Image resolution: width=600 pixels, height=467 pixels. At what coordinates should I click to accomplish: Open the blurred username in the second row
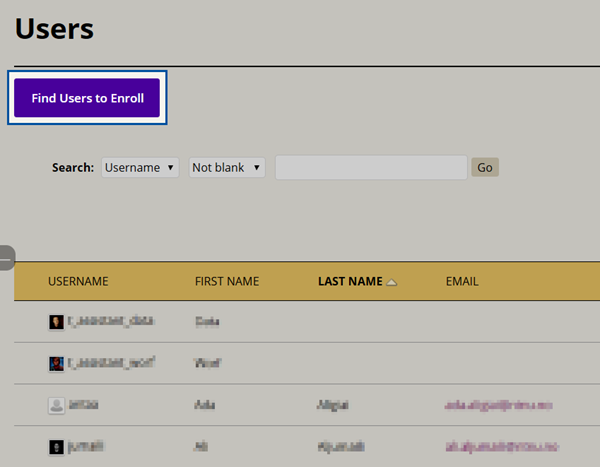coord(111,362)
